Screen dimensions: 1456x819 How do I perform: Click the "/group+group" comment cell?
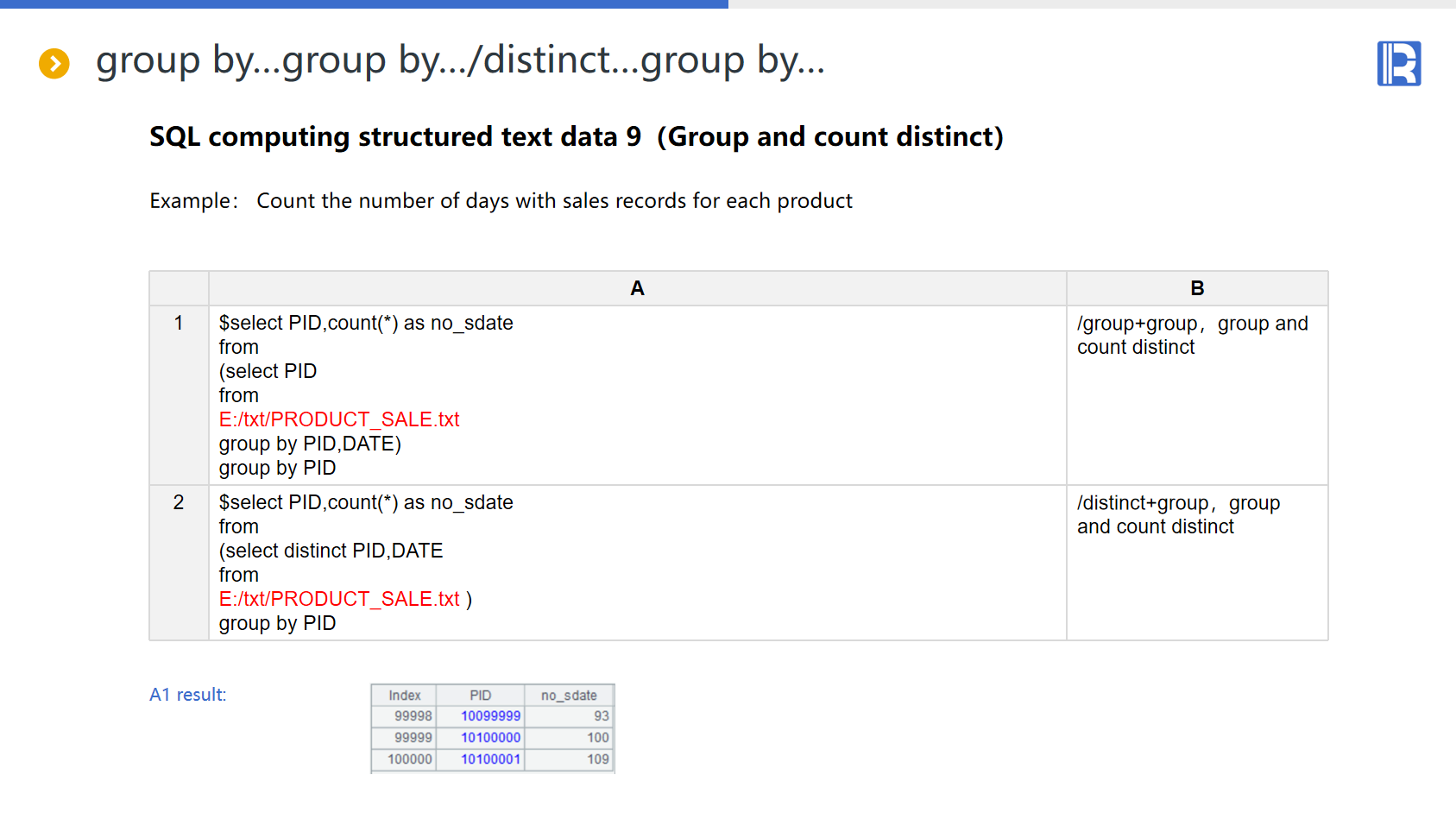click(x=1191, y=336)
